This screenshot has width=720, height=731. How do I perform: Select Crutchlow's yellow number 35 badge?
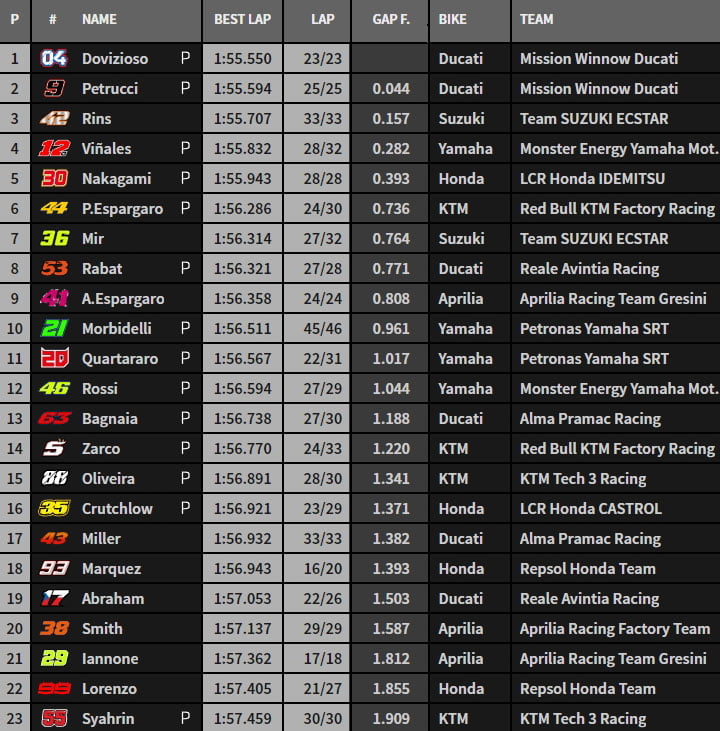pos(54,508)
